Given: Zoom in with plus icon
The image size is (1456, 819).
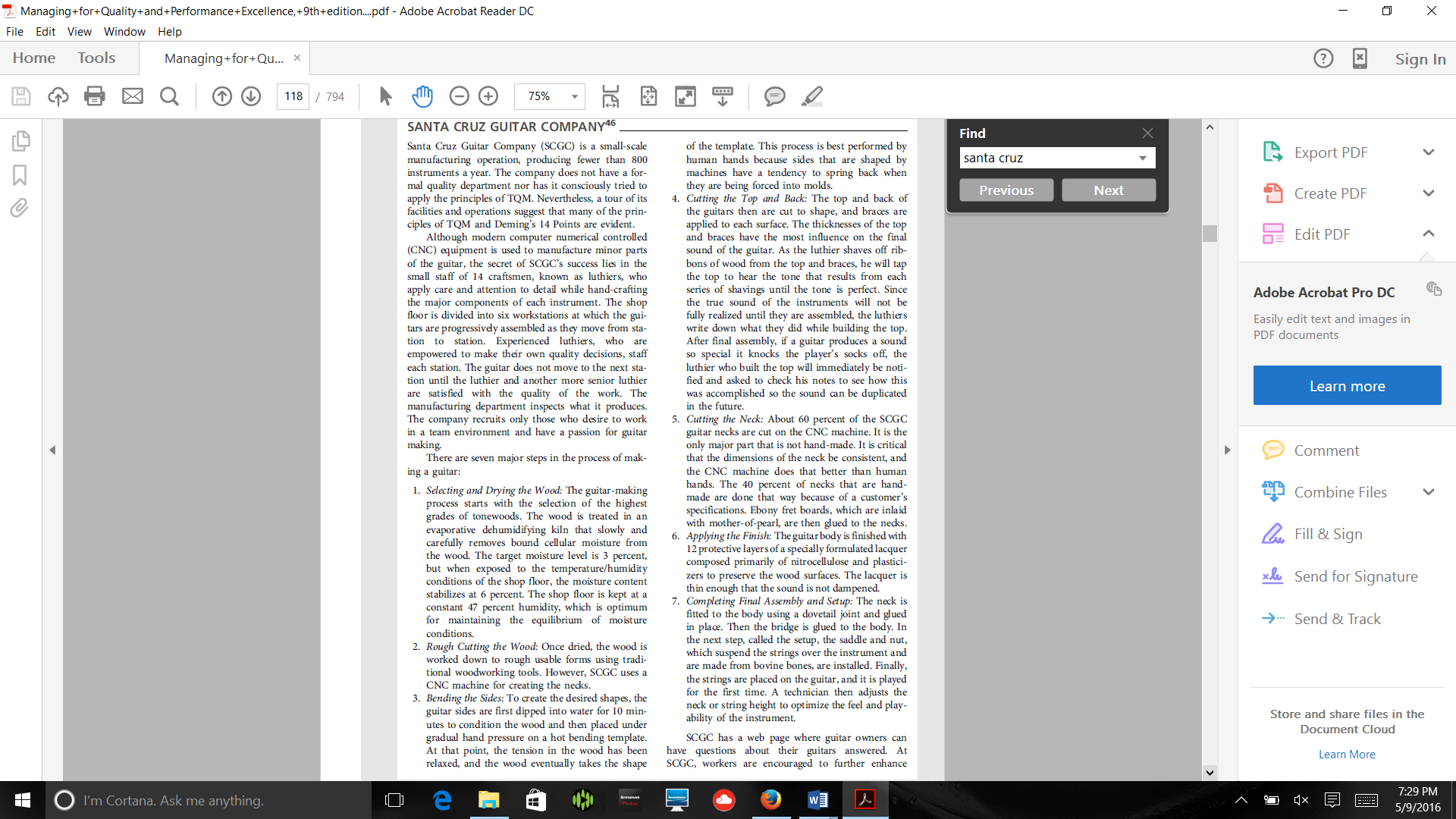Looking at the screenshot, I should pyautogui.click(x=488, y=96).
